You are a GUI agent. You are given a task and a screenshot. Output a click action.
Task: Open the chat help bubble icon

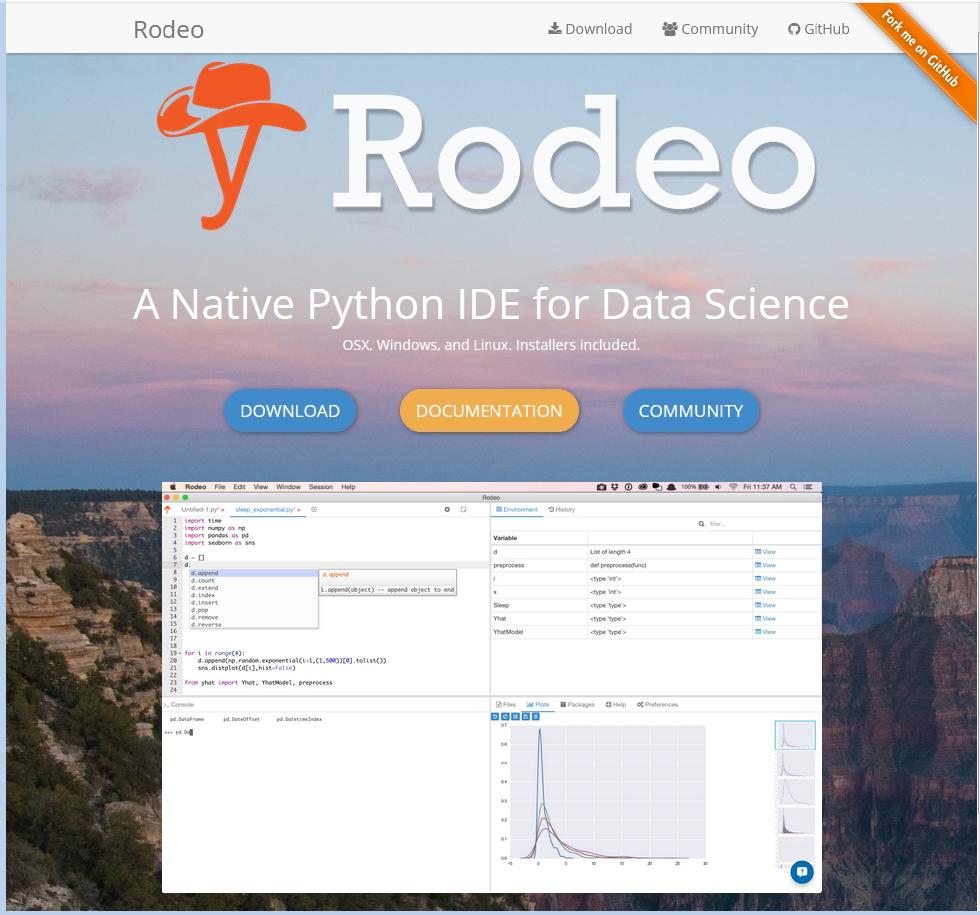pyautogui.click(x=802, y=872)
